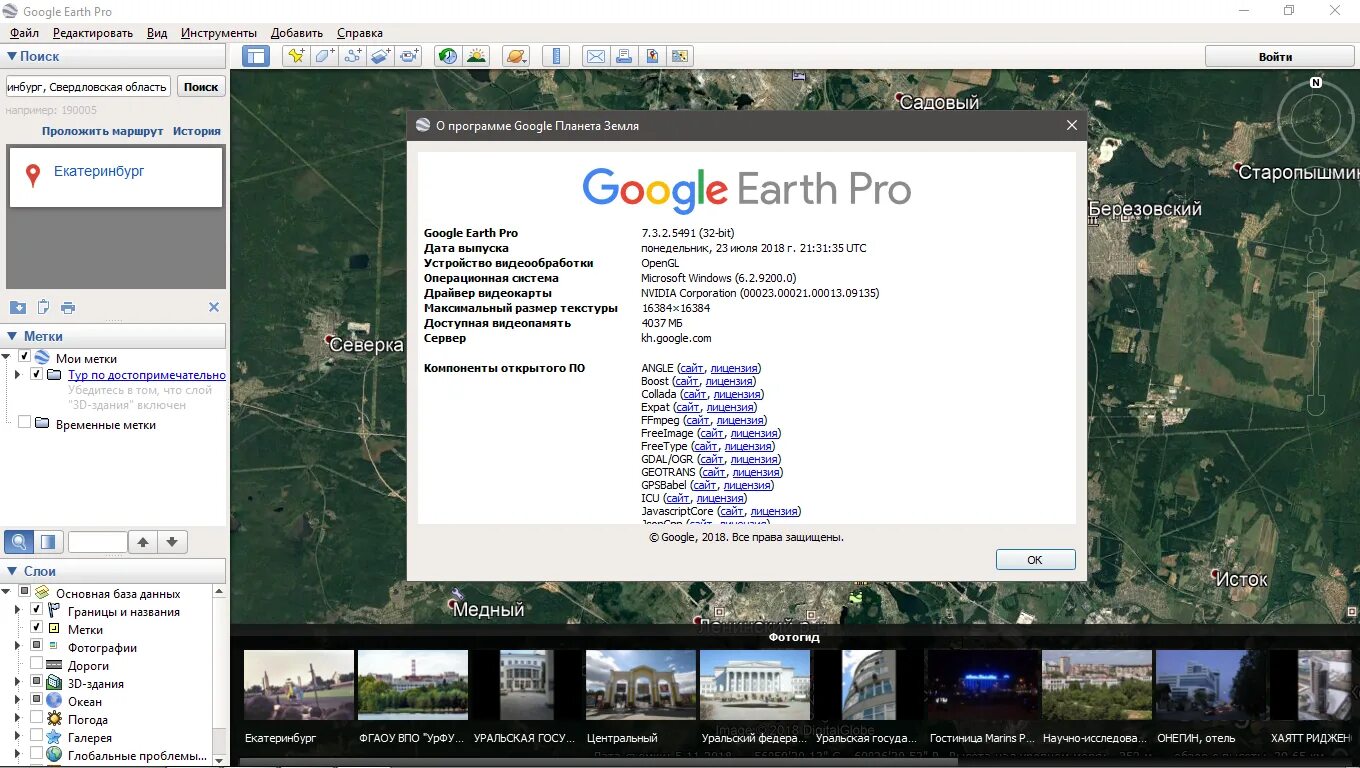Print search results with printer icon

pyautogui.click(x=68, y=307)
